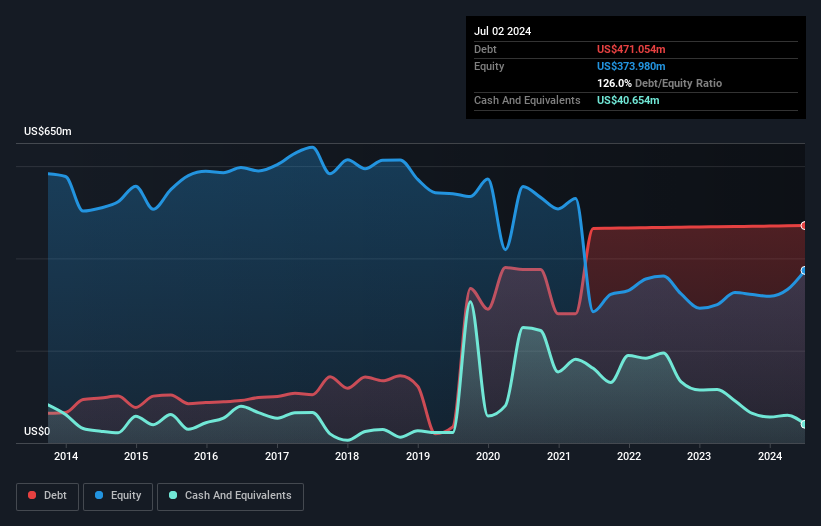Click the US$650m y-axis label
The height and width of the screenshot is (526, 821).
48,131
